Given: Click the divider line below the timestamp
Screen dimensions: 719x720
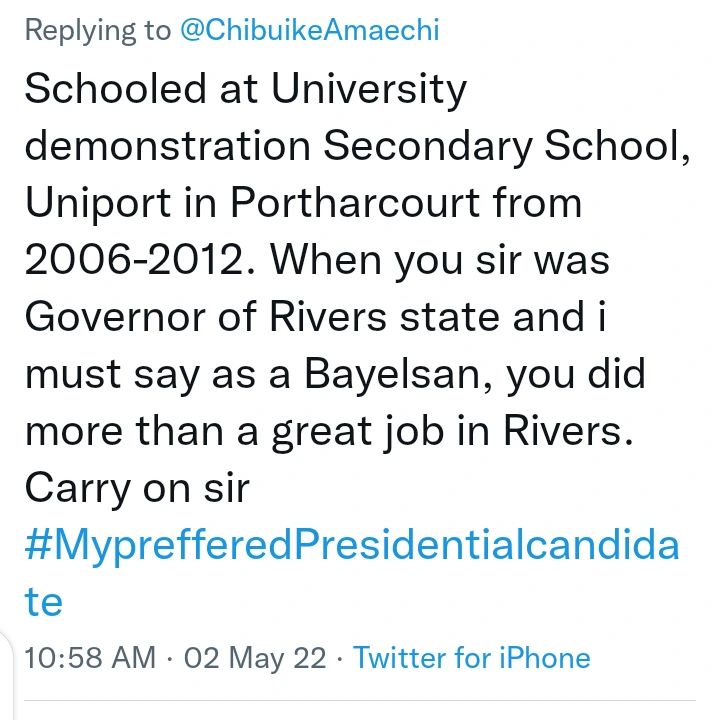Looking at the screenshot, I should (x=360, y=701).
